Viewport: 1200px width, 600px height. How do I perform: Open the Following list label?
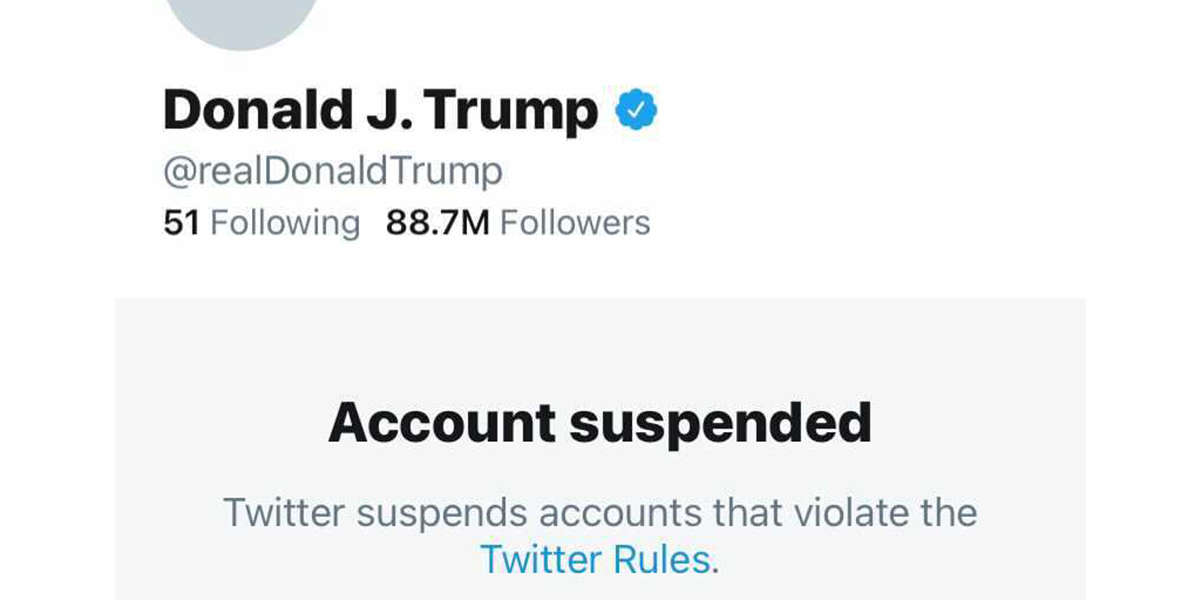pyautogui.click(x=285, y=223)
